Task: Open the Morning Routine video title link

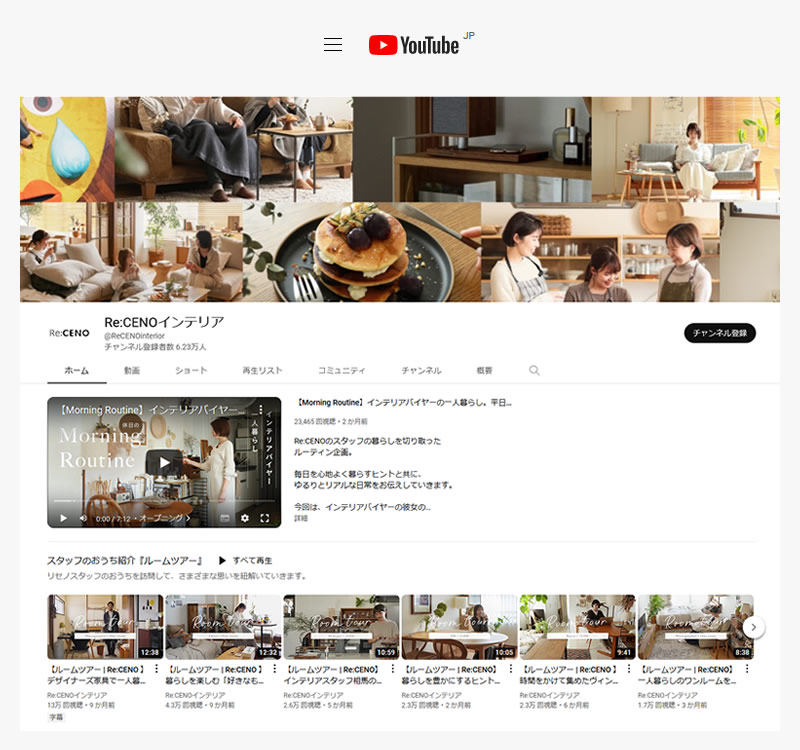Action: click(404, 403)
